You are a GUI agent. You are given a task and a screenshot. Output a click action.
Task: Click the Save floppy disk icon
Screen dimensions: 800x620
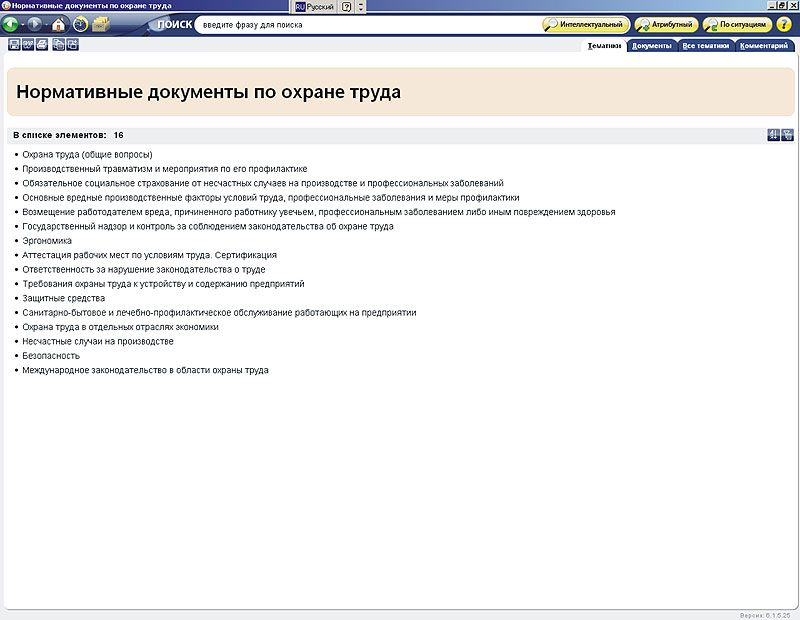click(x=13, y=45)
